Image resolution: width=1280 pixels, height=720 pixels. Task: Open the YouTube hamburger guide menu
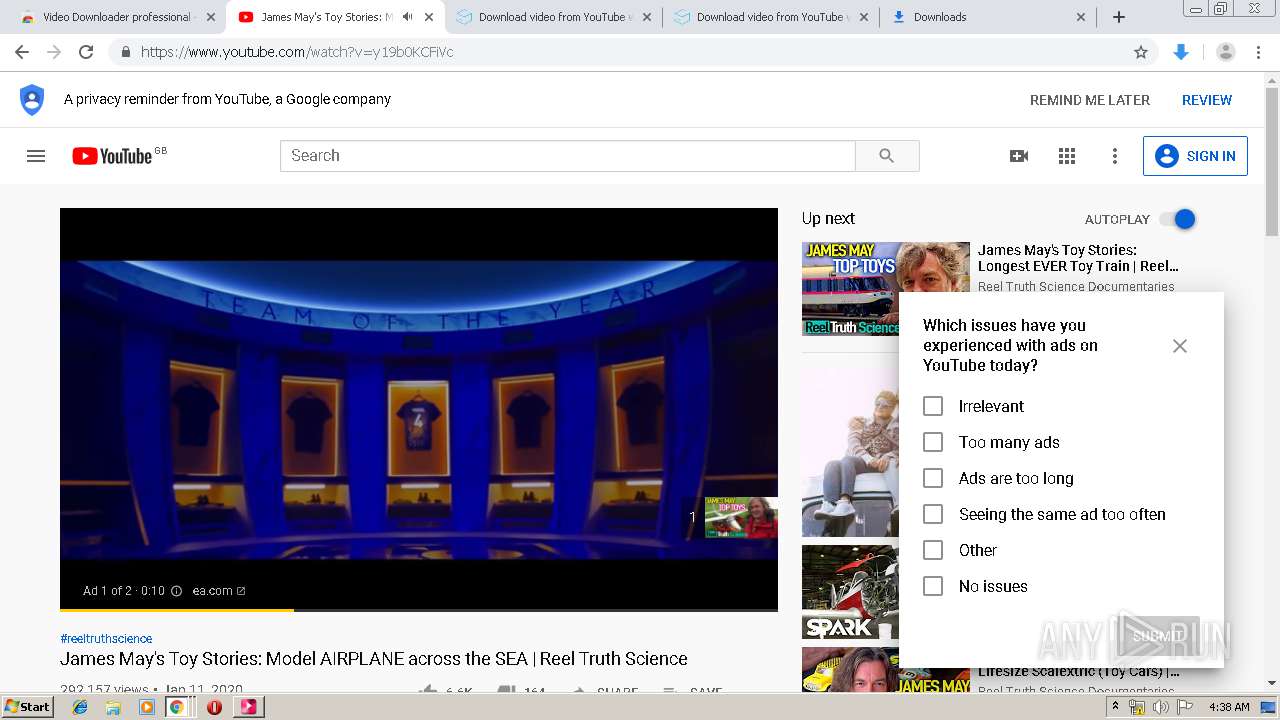(x=36, y=156)
